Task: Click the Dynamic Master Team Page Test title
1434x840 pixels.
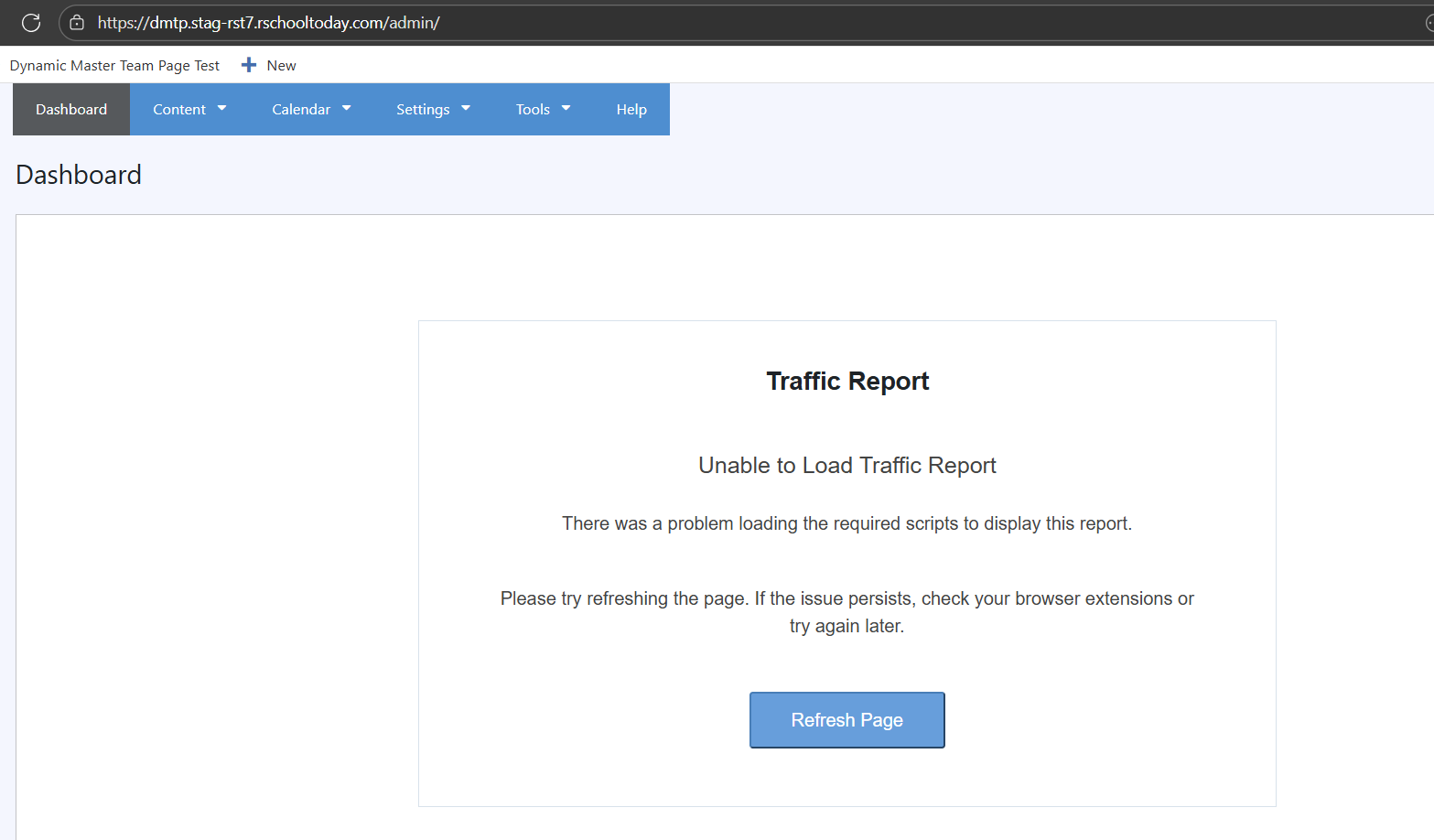Action: pos(114,65)
